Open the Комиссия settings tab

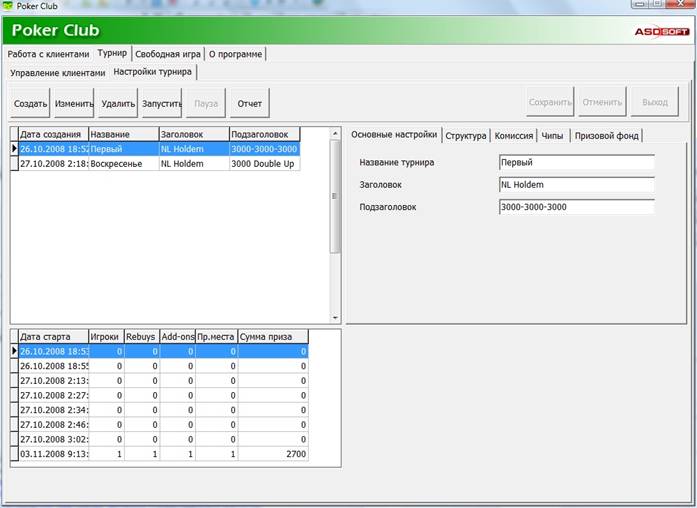click(514, 135)
